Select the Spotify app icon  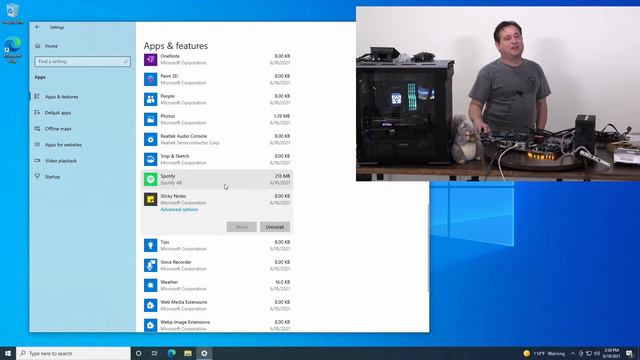click(150, 179)
